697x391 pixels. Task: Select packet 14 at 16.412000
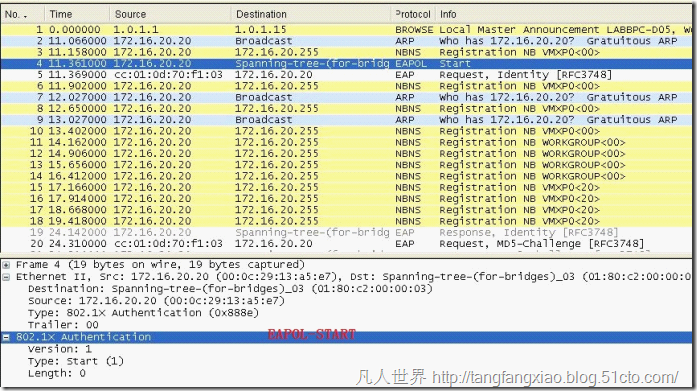pos(346,176)
